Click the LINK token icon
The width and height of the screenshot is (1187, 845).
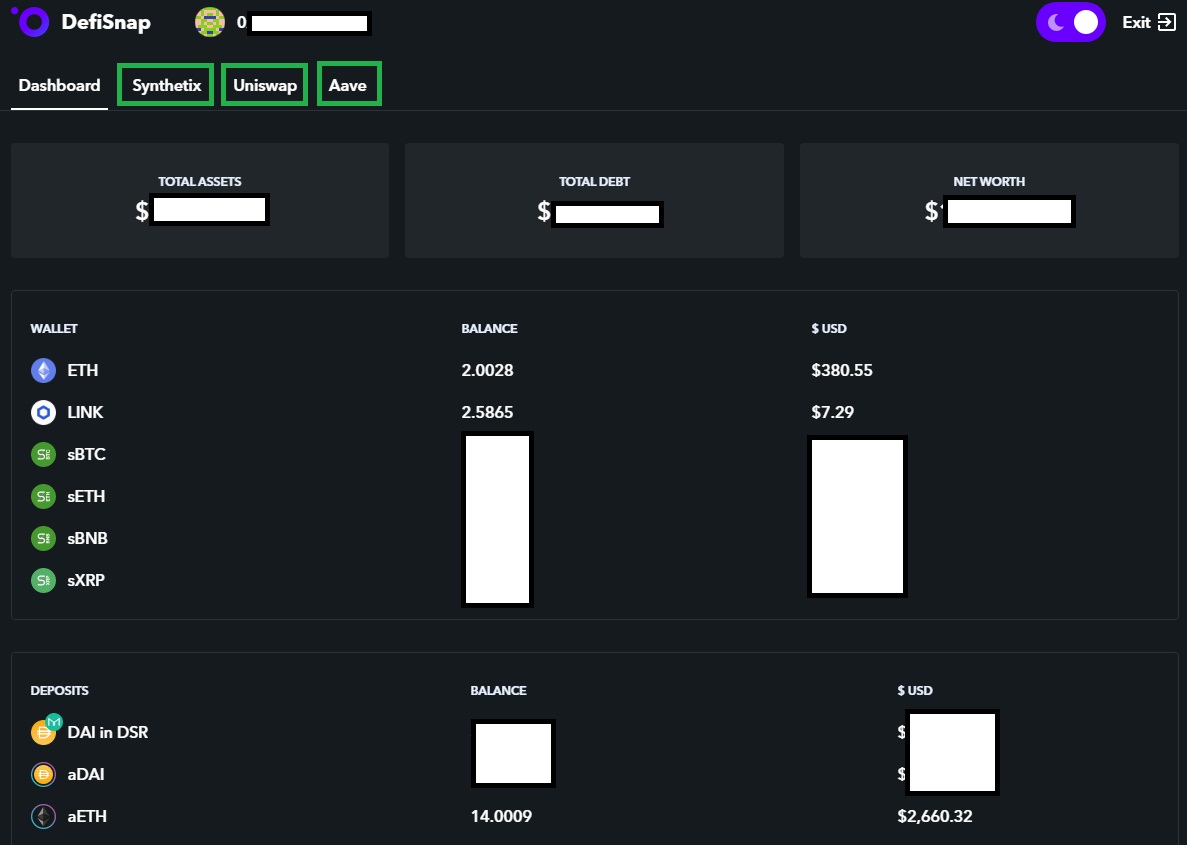point(43,413)
